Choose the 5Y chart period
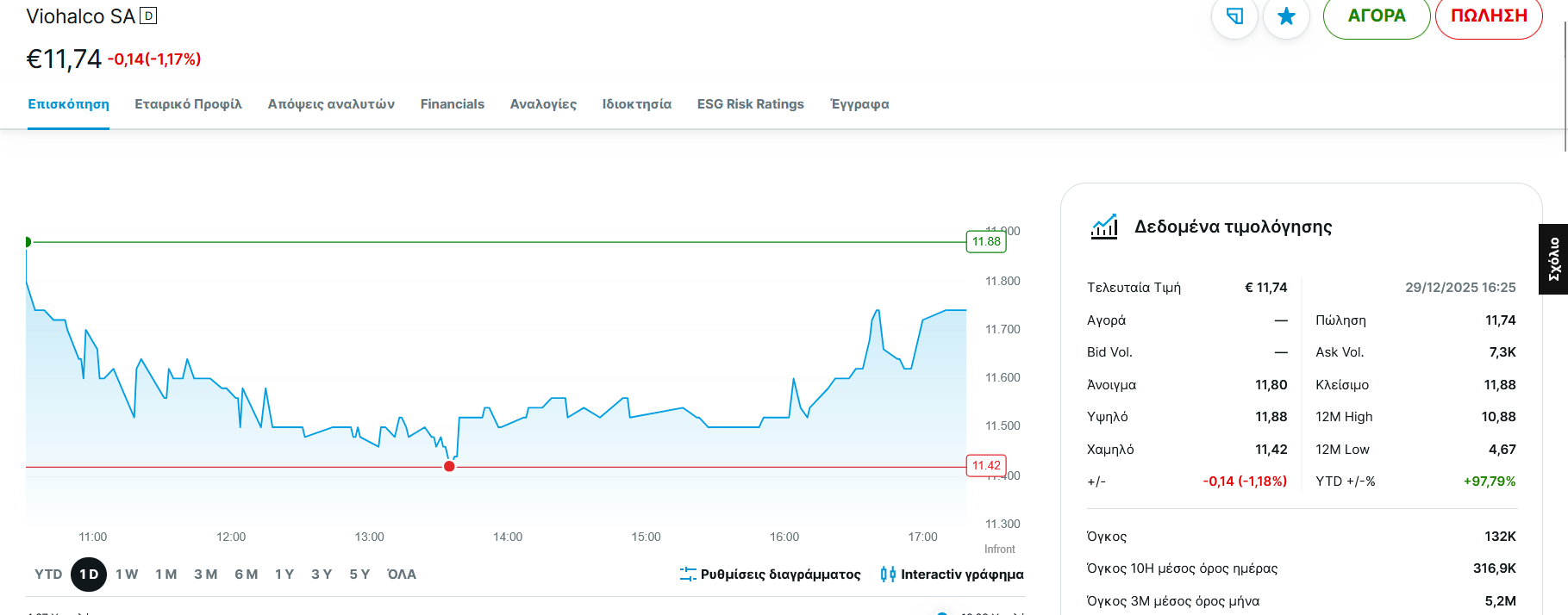The image size is (1568, 615). pyautogui.click(x=359, y=575)
